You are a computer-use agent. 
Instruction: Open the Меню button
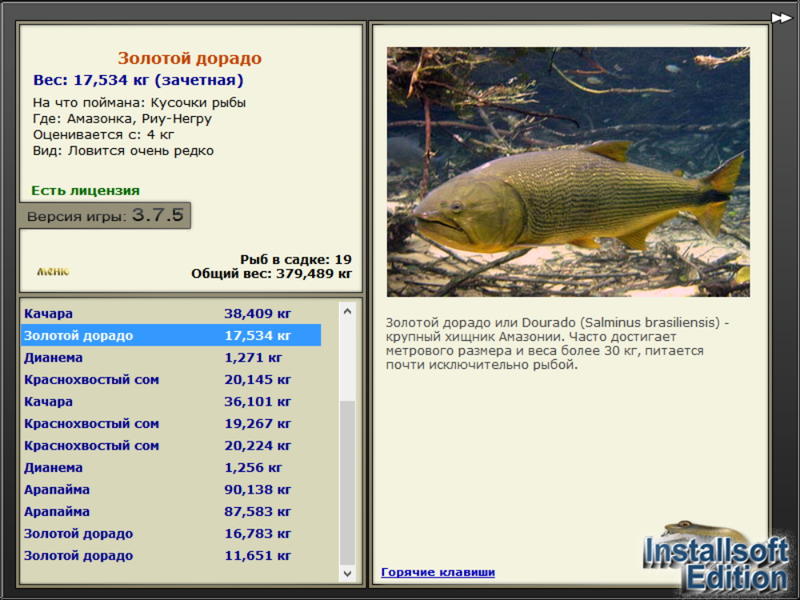point(53,271)
